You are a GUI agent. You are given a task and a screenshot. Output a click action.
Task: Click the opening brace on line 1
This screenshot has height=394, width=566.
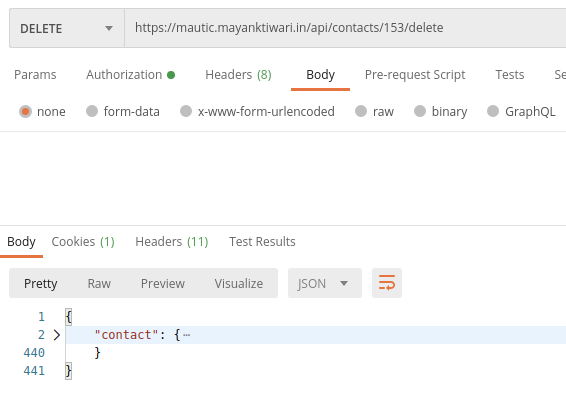coord(69,317)
